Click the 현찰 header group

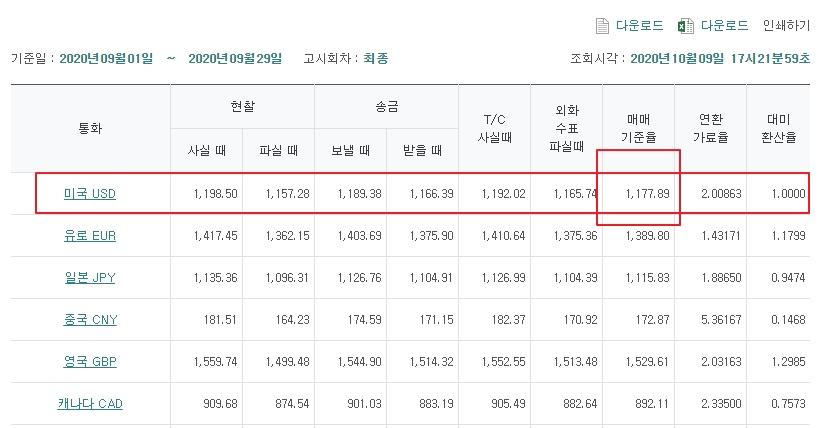(x=242, y=106)
